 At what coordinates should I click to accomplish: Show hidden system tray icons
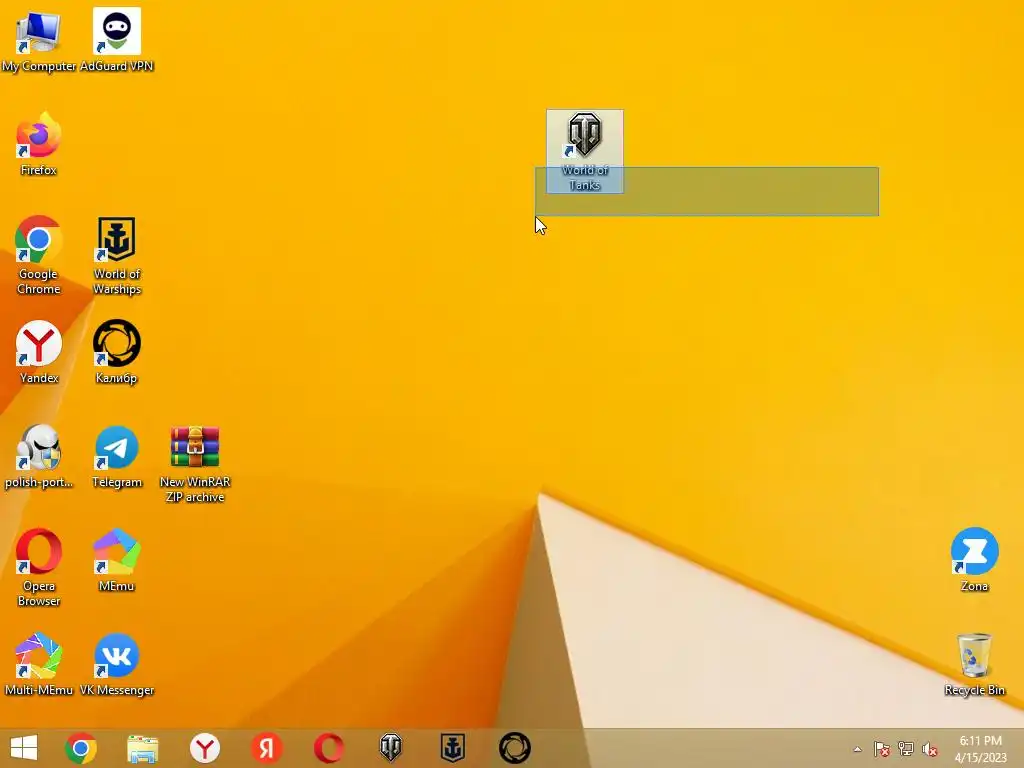[x=857, y=749]
